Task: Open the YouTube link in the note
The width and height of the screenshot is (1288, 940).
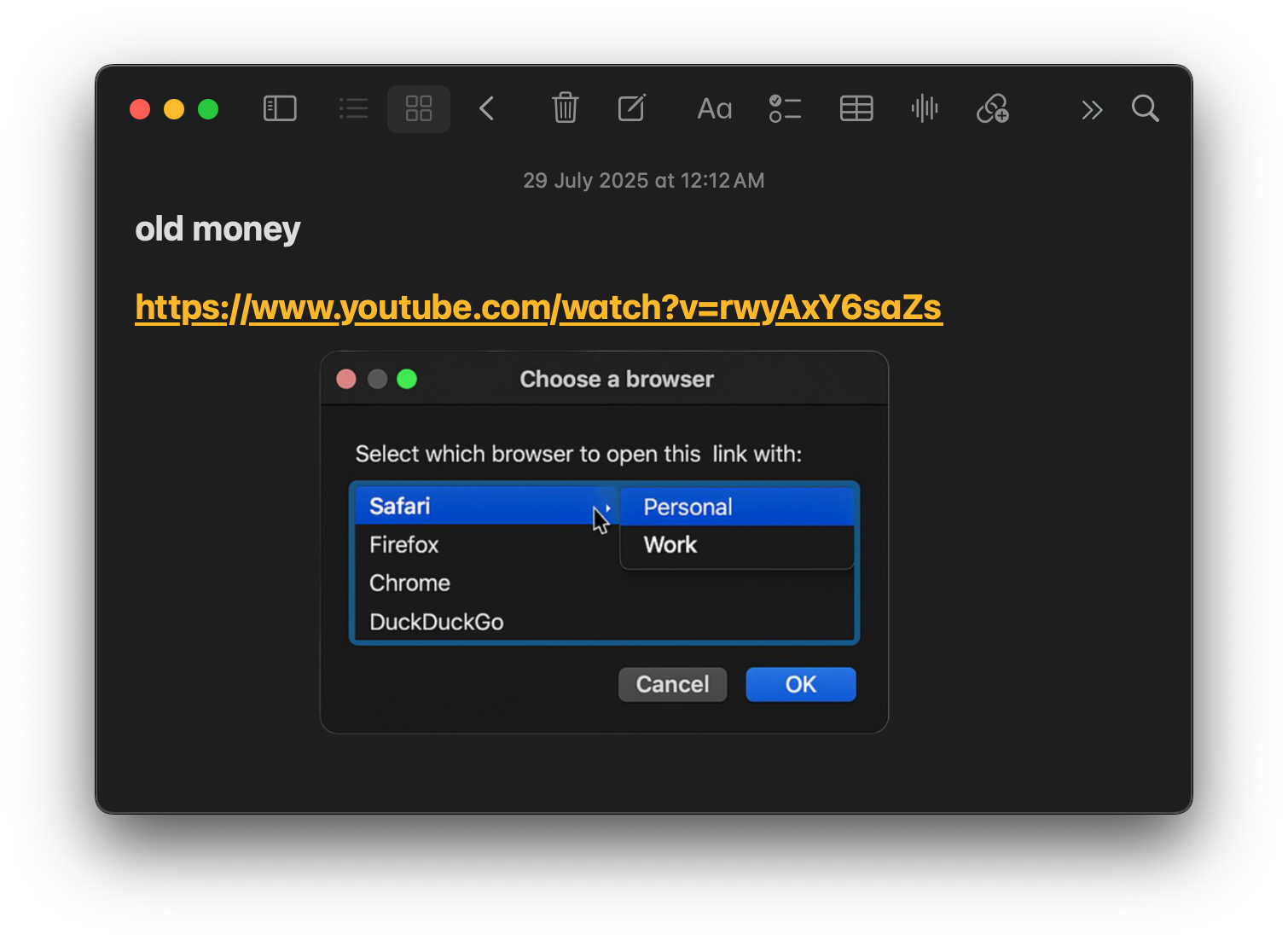Action: coord(538,307)
